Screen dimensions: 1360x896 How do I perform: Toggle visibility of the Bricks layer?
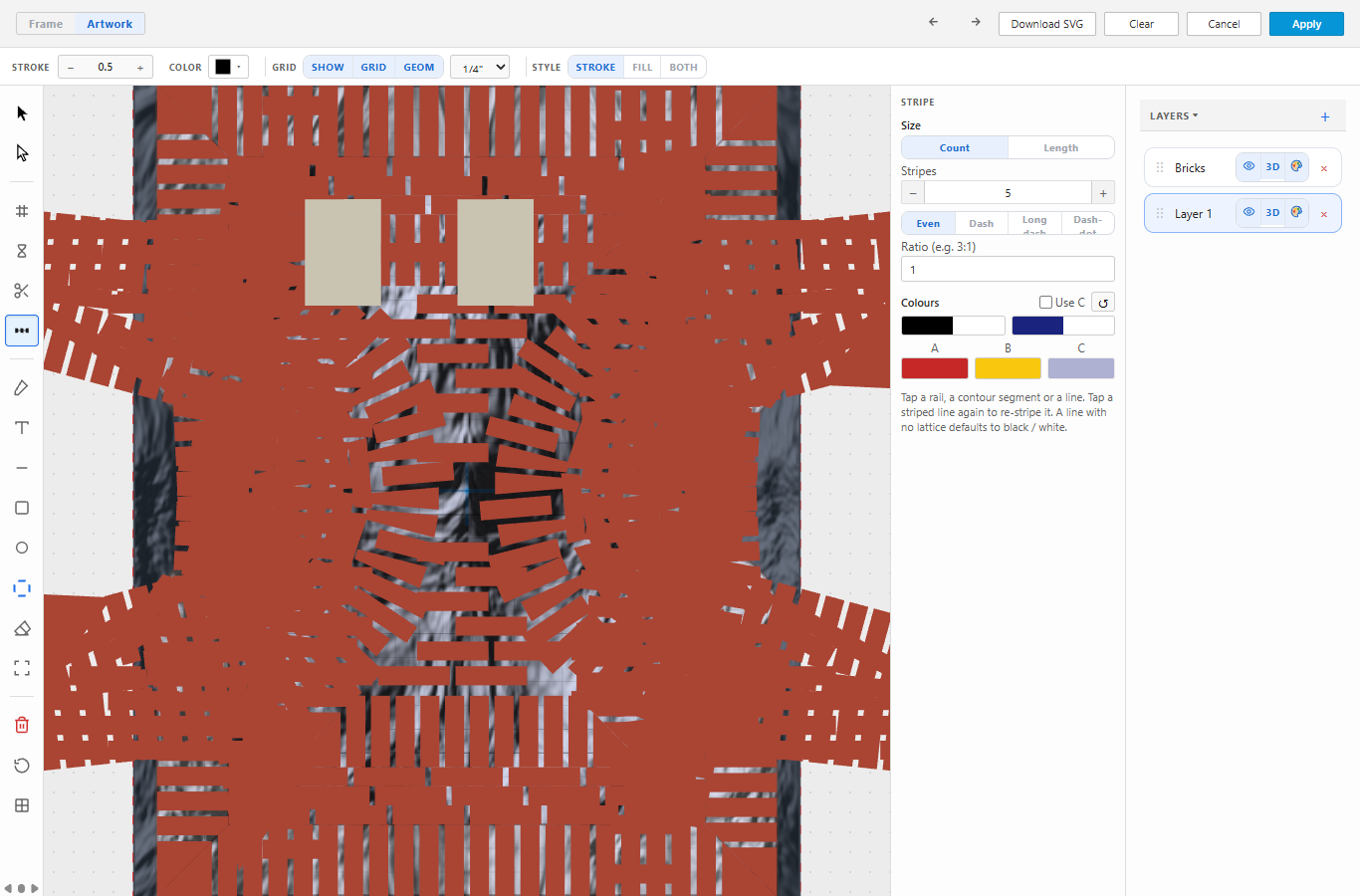1248,166
